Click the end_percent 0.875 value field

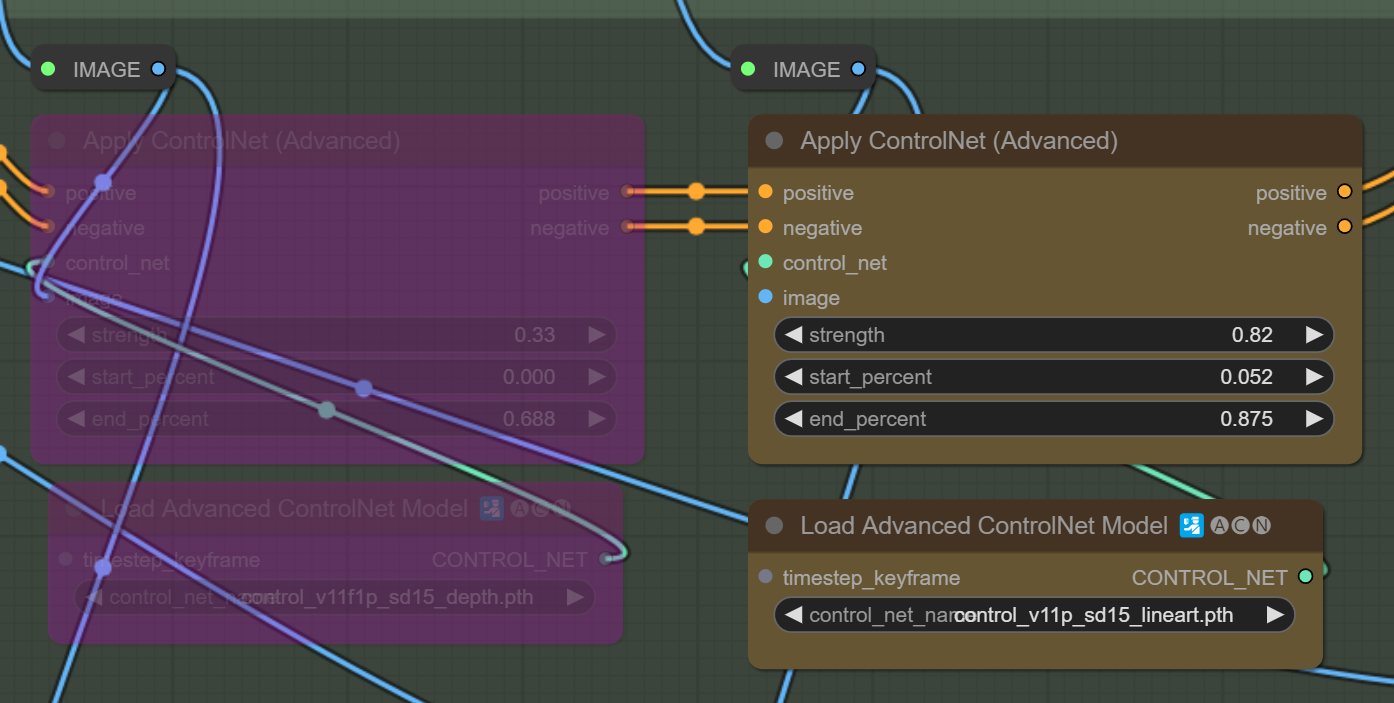point(1054,419)
